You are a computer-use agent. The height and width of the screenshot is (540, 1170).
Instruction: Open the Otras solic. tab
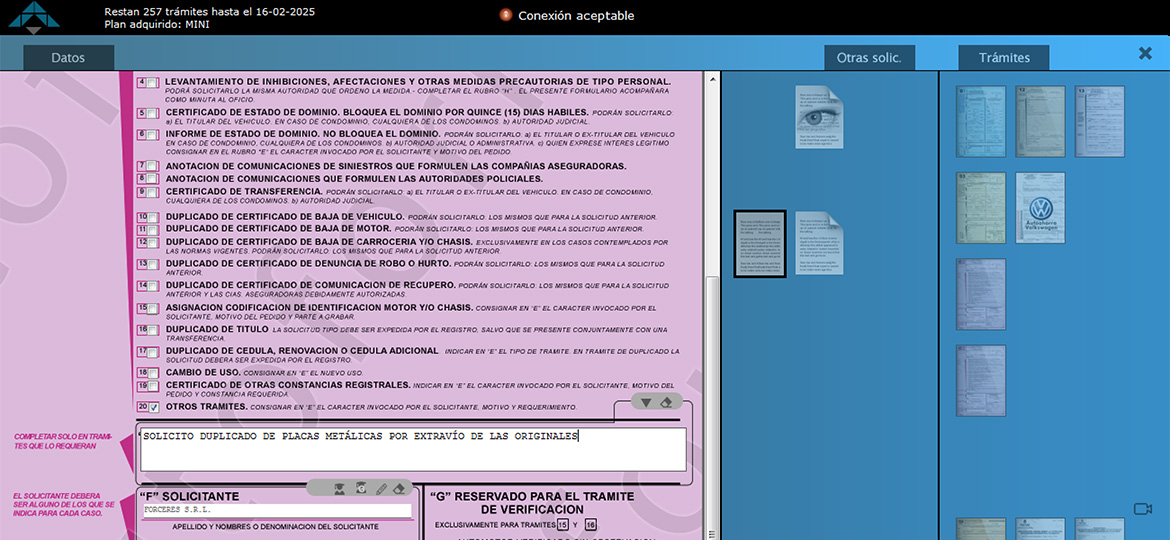click(868, 58)
